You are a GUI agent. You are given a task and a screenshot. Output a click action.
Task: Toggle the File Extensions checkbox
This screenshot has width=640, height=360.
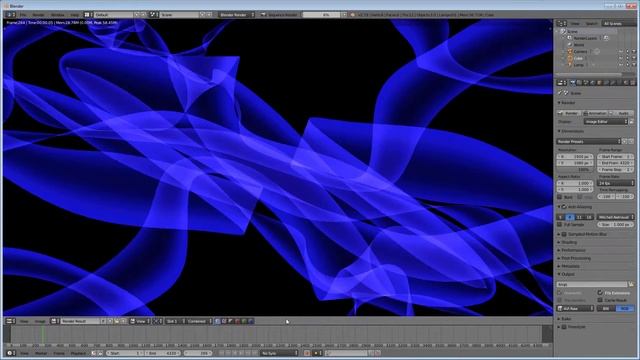(600, 293)
